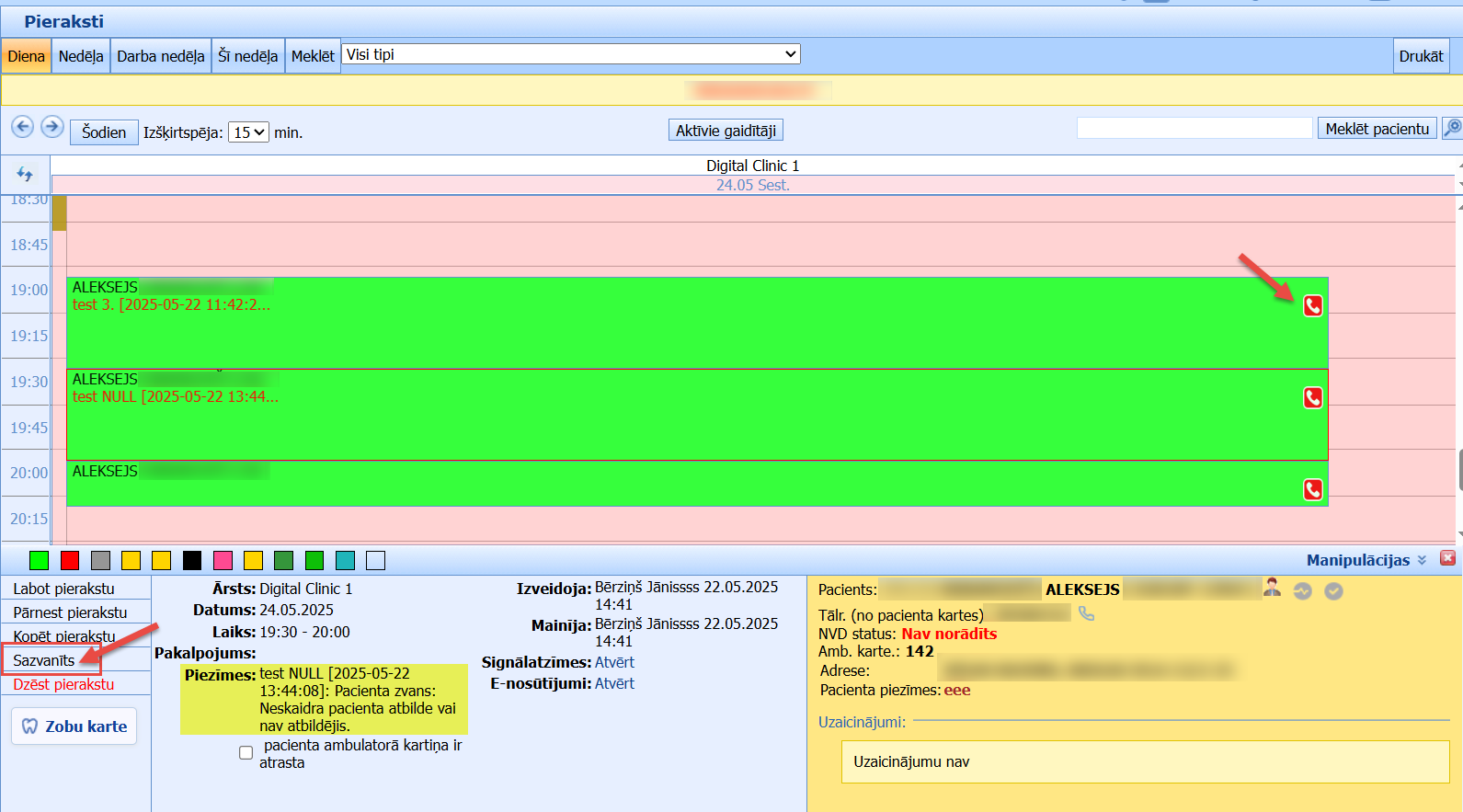
Task: Open the Signālatzīmes Atvērt link
Action: [x=614, y=662]
